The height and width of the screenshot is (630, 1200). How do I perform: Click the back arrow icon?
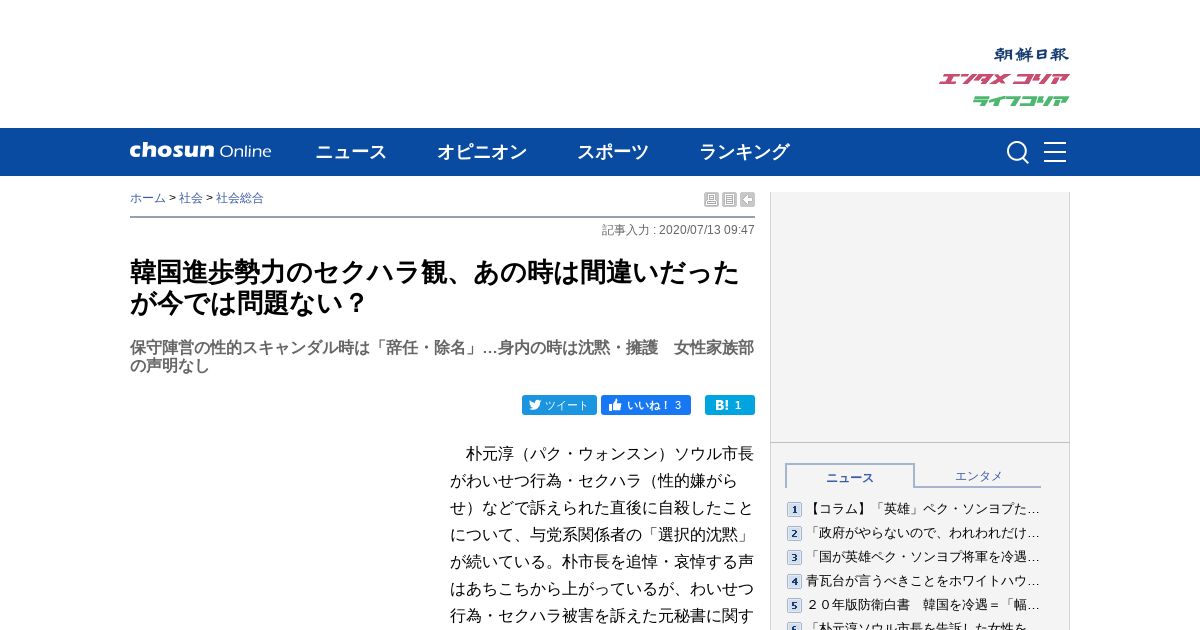pos(747,200)
